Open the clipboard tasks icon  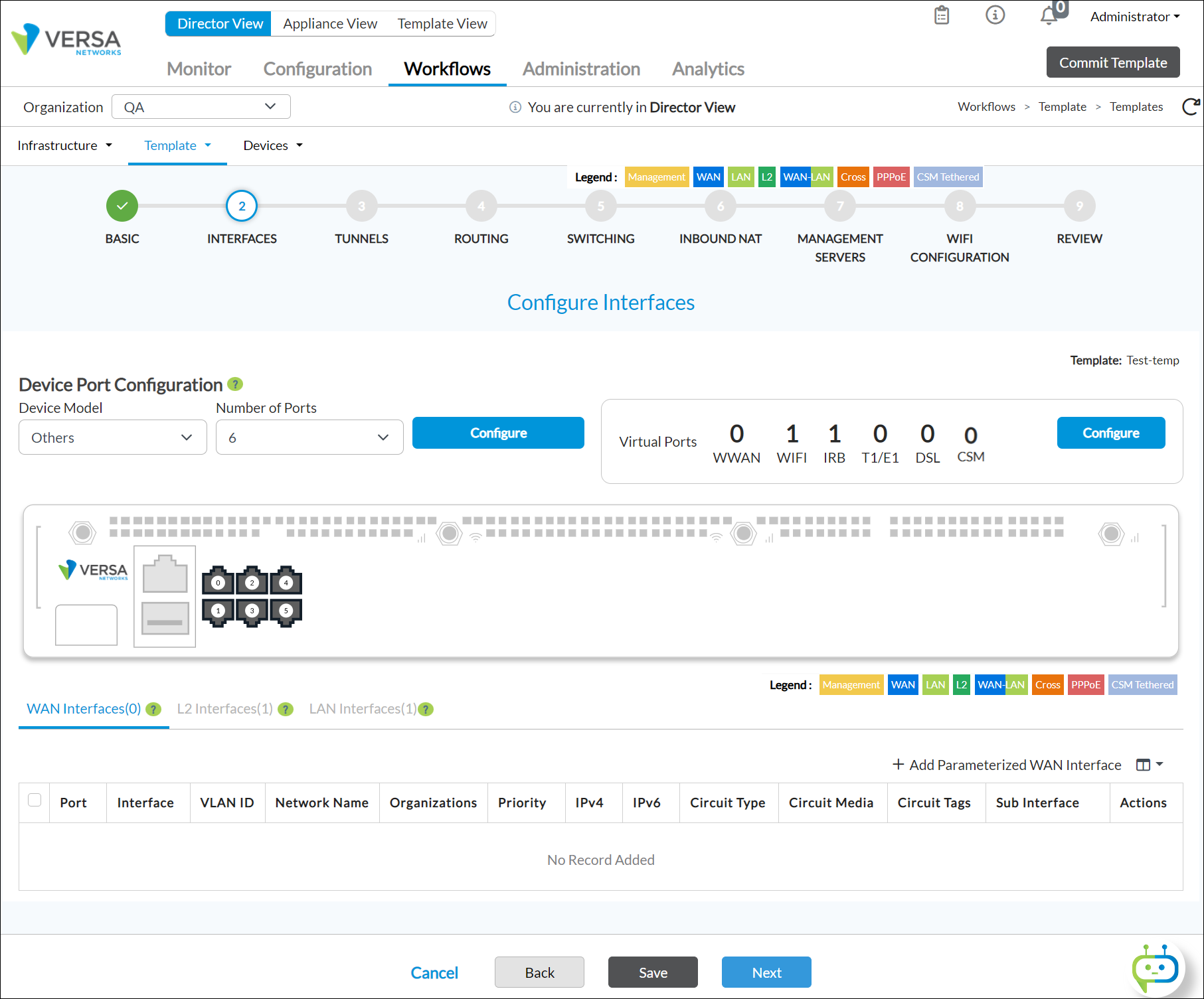[941, 15]
